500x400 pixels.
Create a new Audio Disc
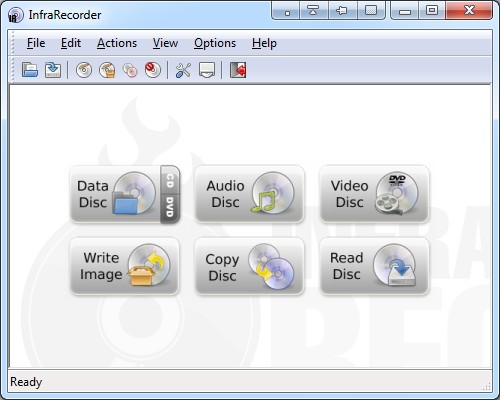pos(249,194)
